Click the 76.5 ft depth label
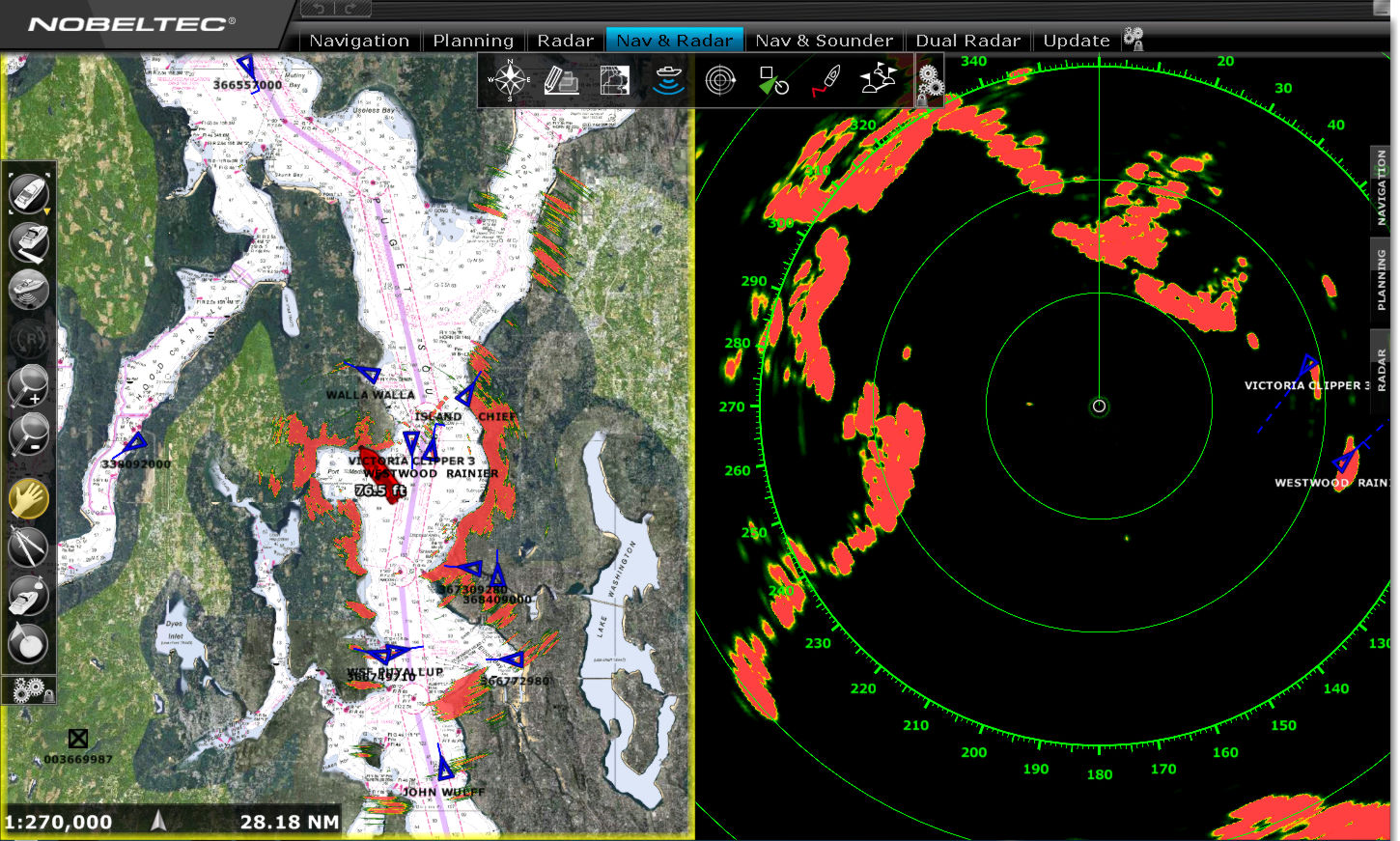 tap(380, 491)
